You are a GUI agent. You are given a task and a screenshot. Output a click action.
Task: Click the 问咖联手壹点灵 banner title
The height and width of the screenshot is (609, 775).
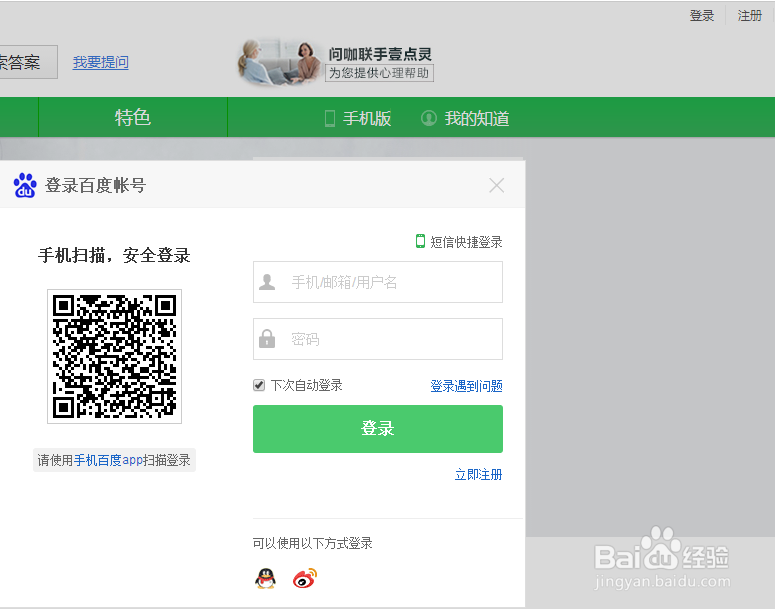click(x=380, y=54)
